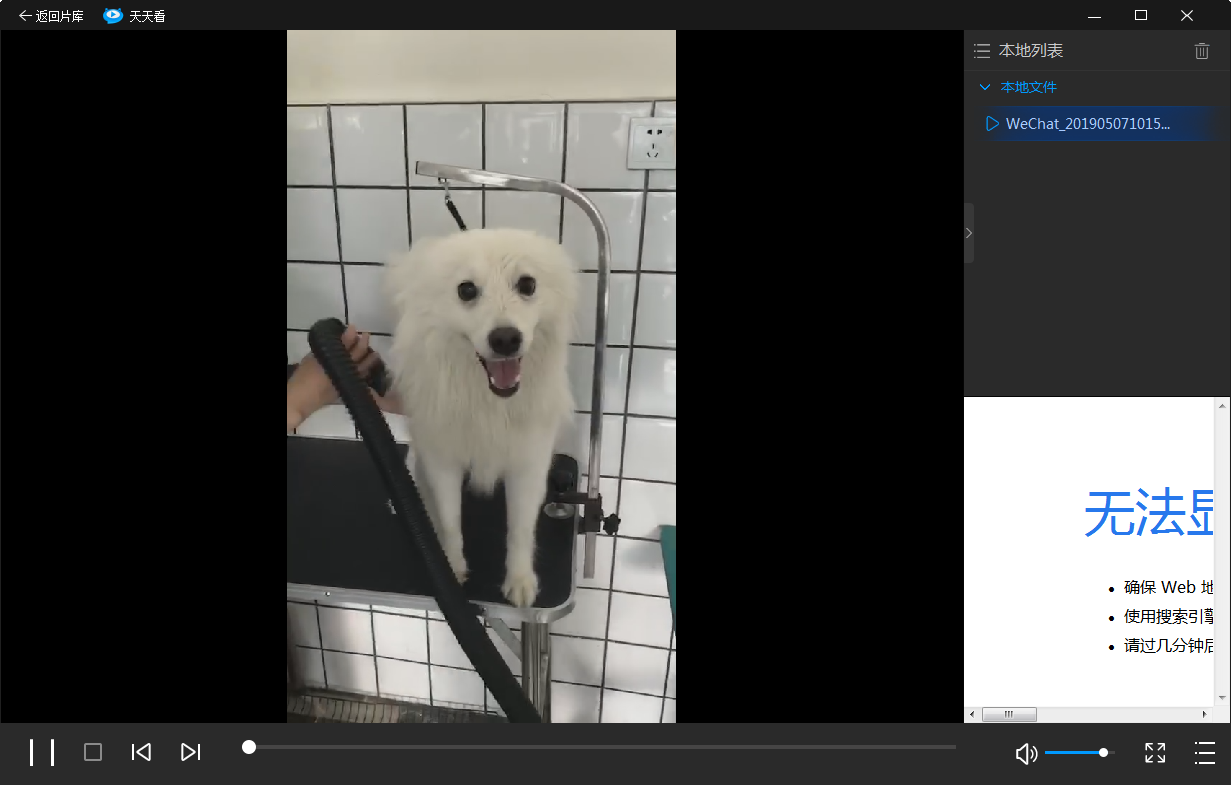Go back using 返回片库
Screen dimensions: 1231x785
tap(51, 16)
